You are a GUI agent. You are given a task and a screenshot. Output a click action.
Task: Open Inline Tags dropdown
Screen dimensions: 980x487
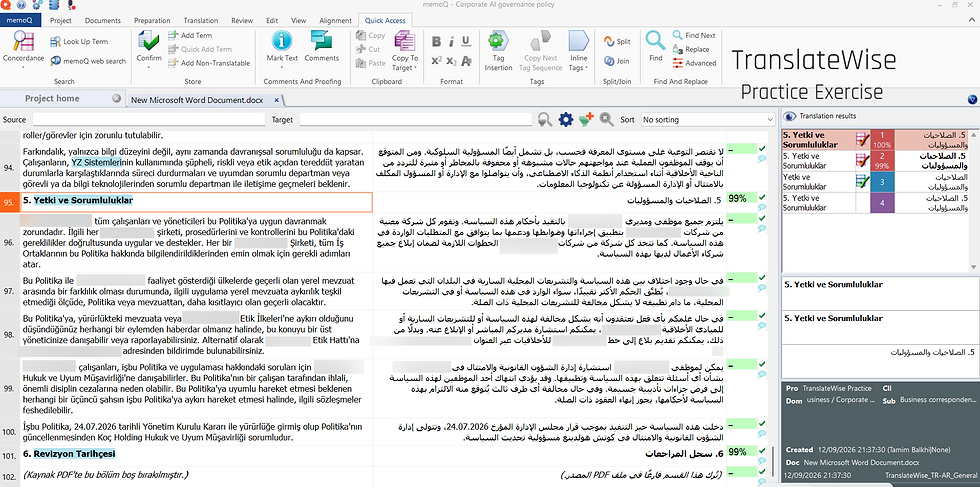pos(579,50)
